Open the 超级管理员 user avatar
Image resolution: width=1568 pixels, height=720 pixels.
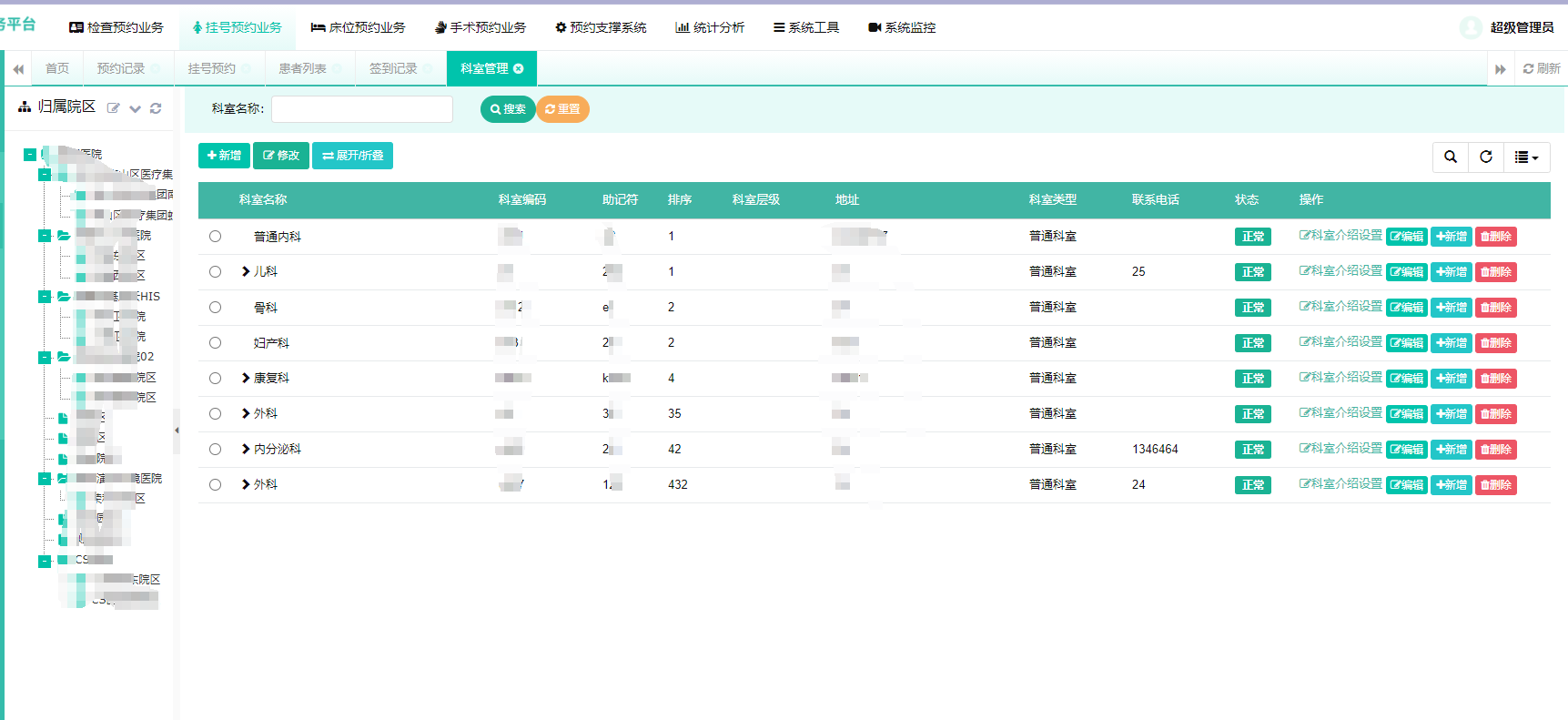click(1471, 27)
